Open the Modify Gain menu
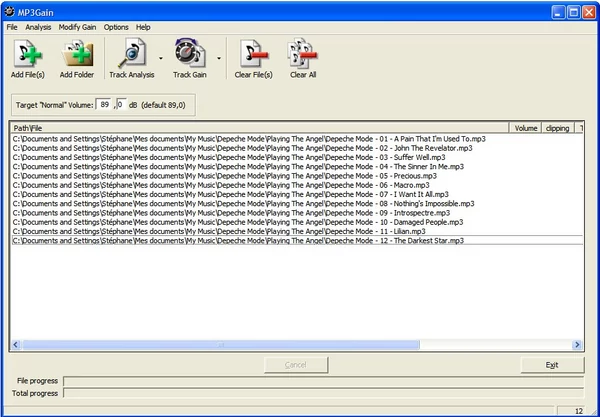This screenshot has height=417, width=600. coord(77,27)
